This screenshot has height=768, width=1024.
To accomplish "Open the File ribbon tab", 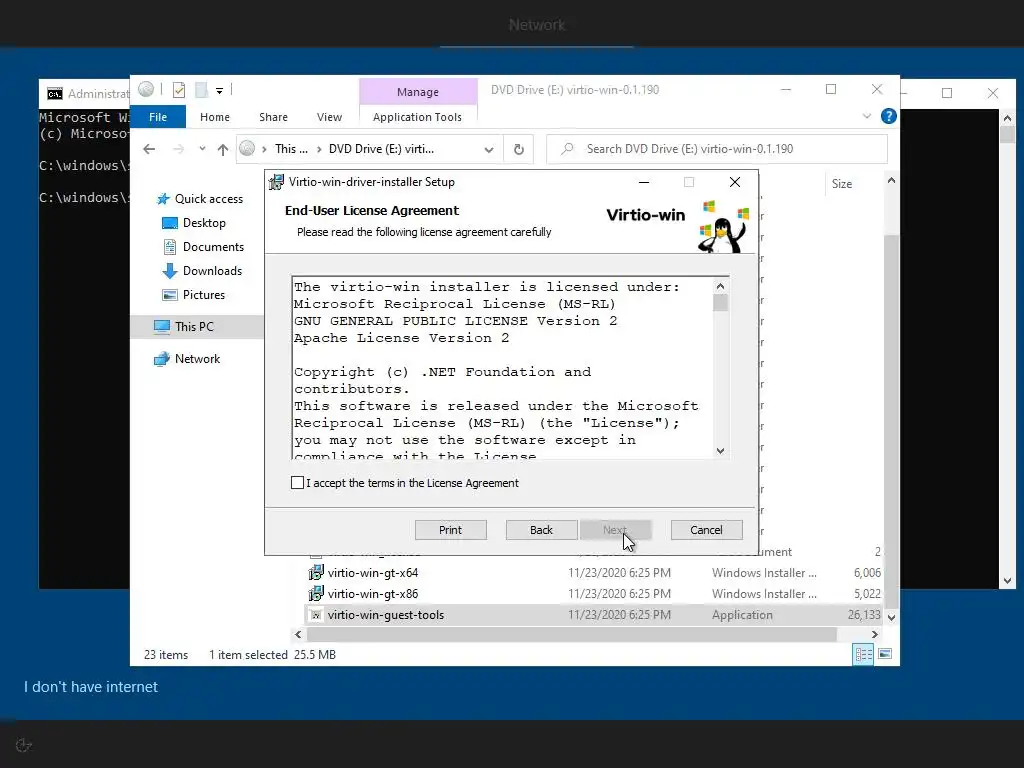I will pos(158,117).
